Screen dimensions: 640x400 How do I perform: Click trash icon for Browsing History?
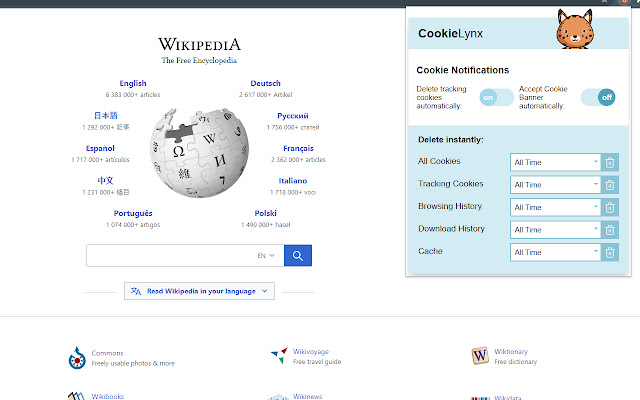pyautogui.click(x=610, y=207)
